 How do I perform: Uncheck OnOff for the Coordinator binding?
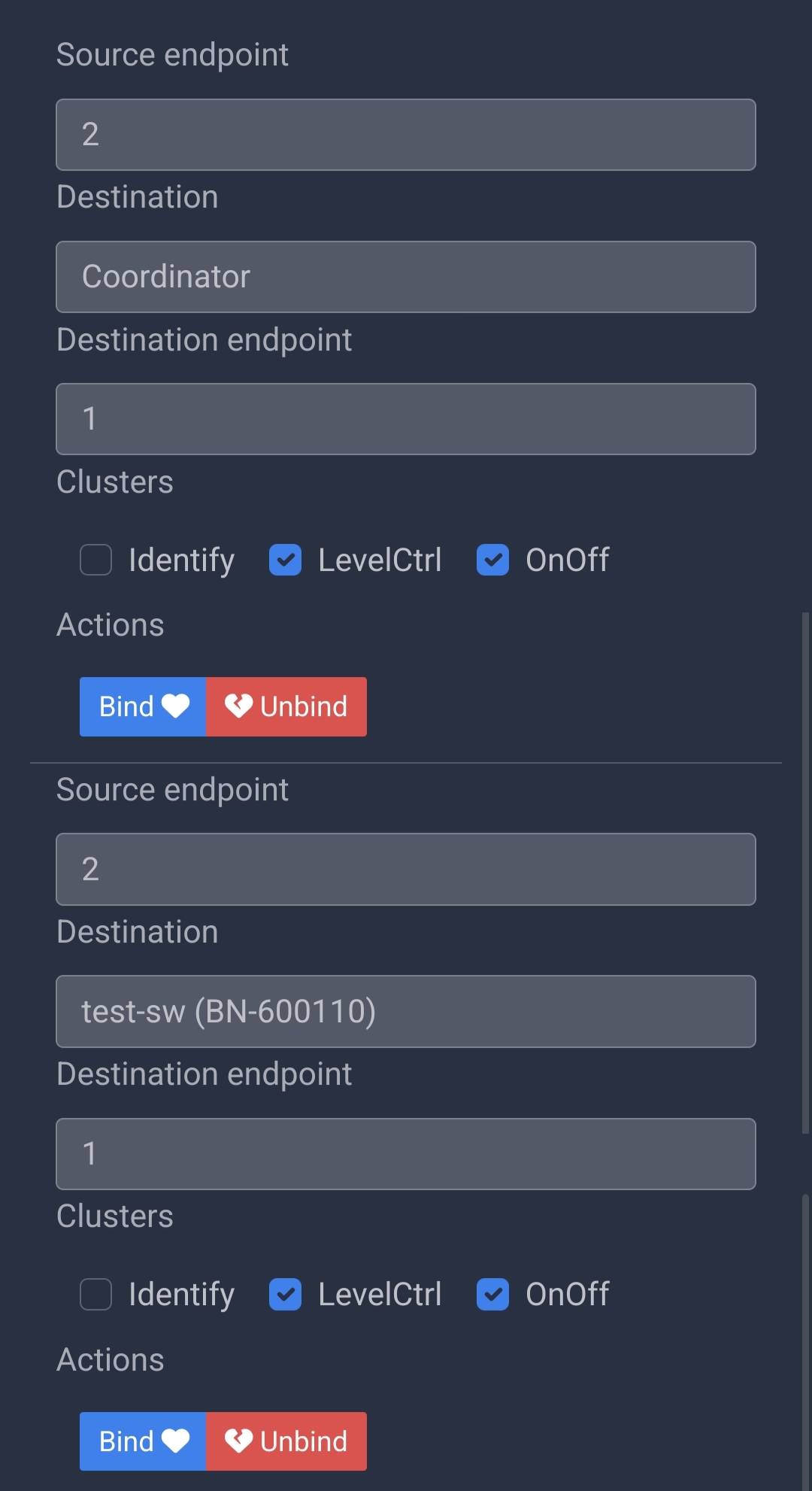point(492,560)
